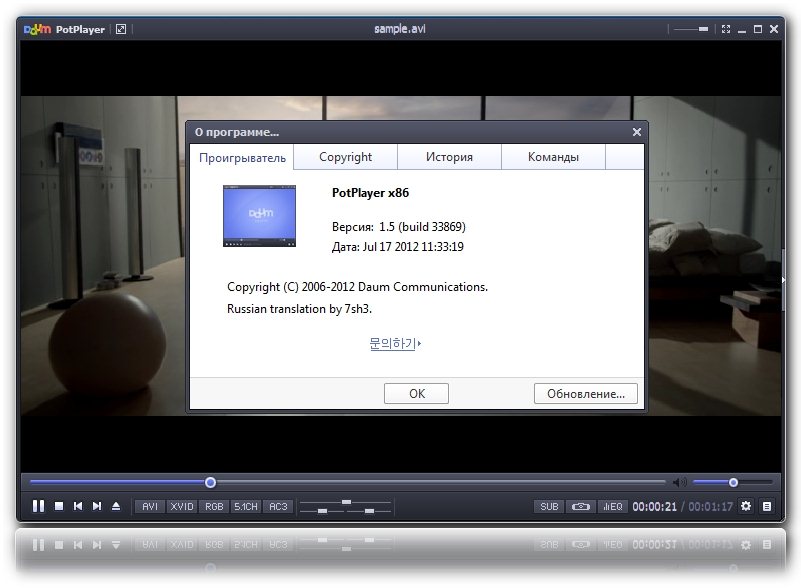Open the playlist panel icon
Screen dimensions: 801x588
tap(767, 507)
